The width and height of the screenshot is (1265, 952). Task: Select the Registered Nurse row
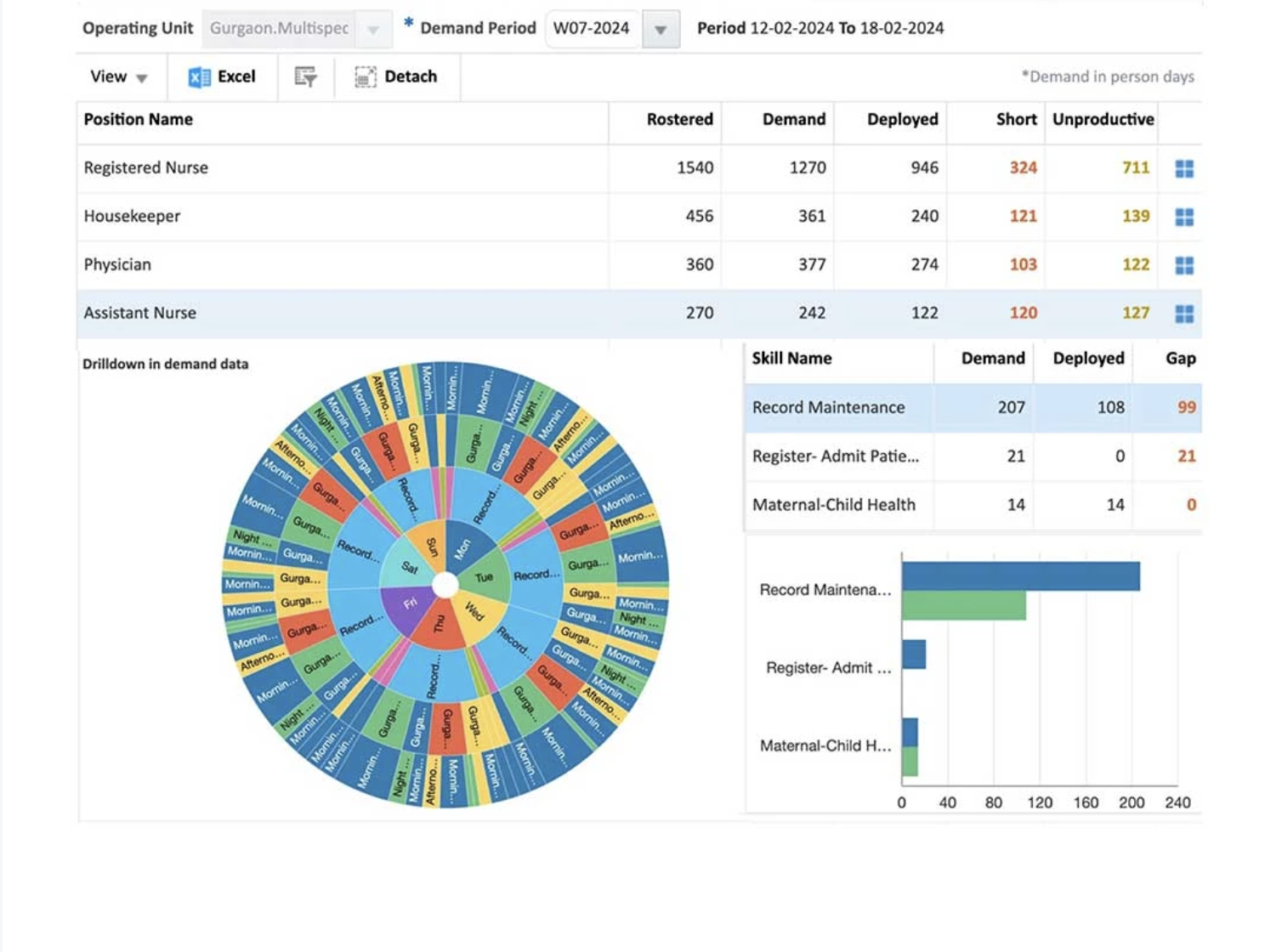point(639,168)
